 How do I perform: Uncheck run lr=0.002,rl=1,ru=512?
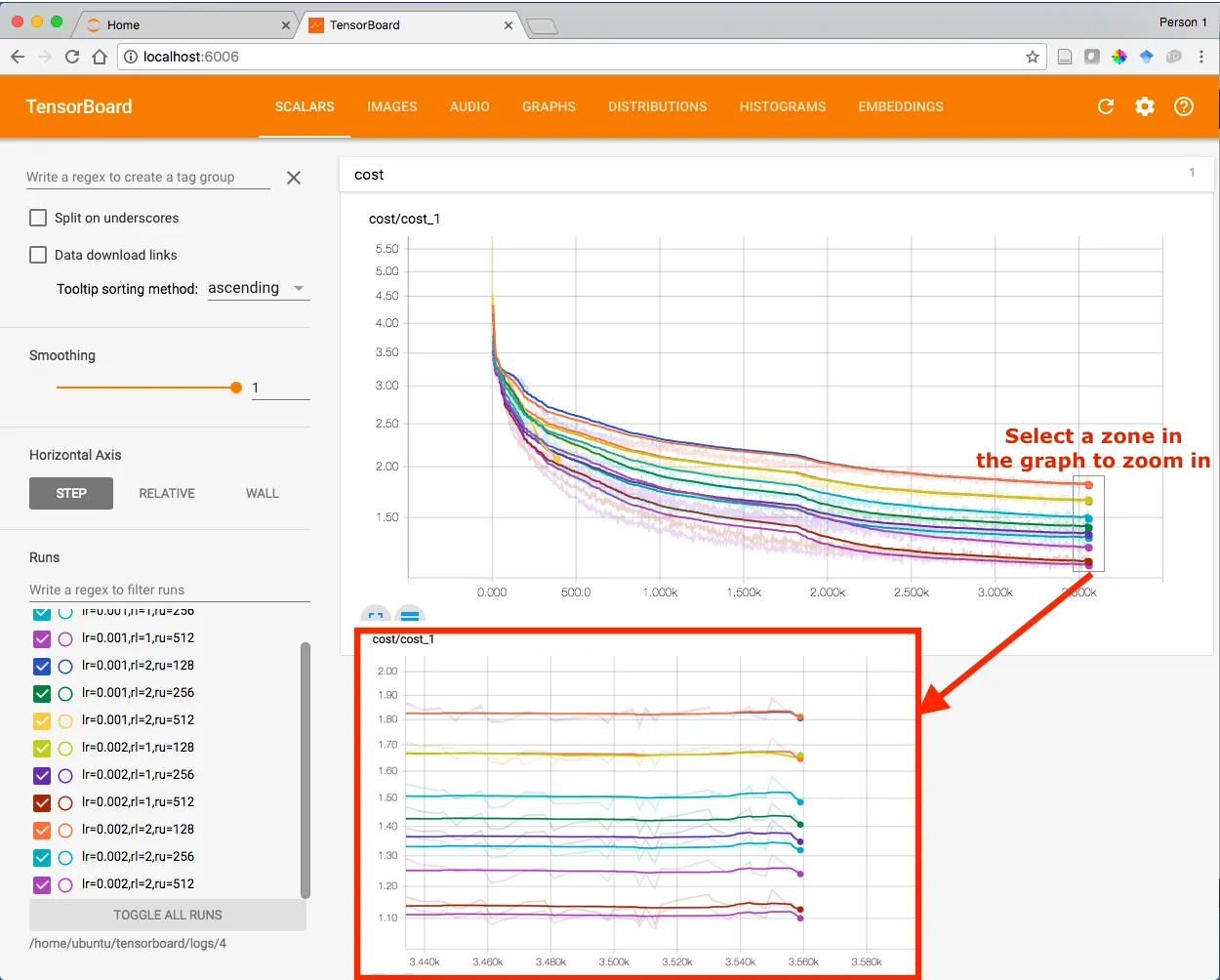click(x=42, y=802)
